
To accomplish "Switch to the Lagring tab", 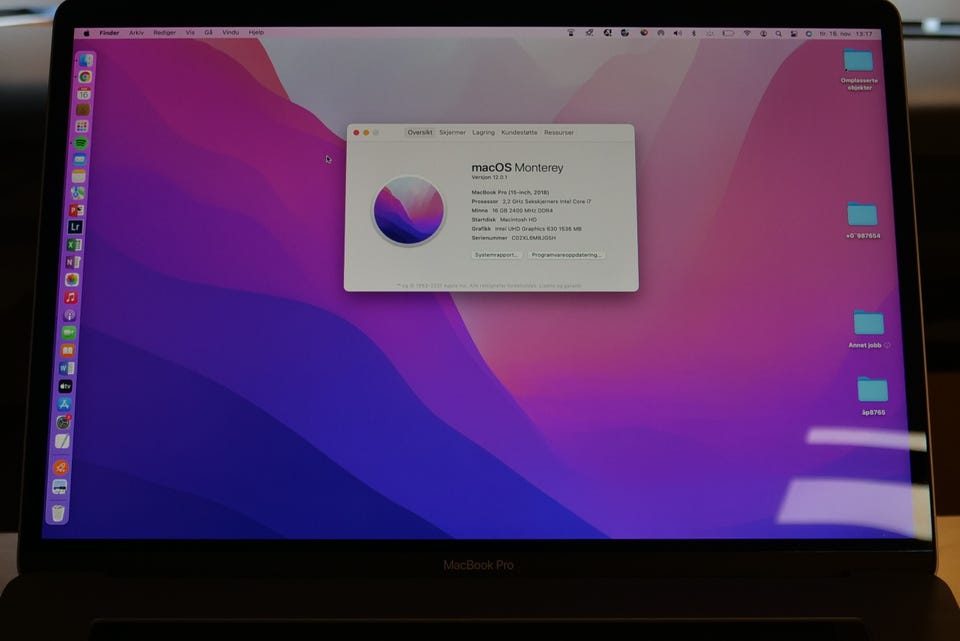I will (483, 133).
